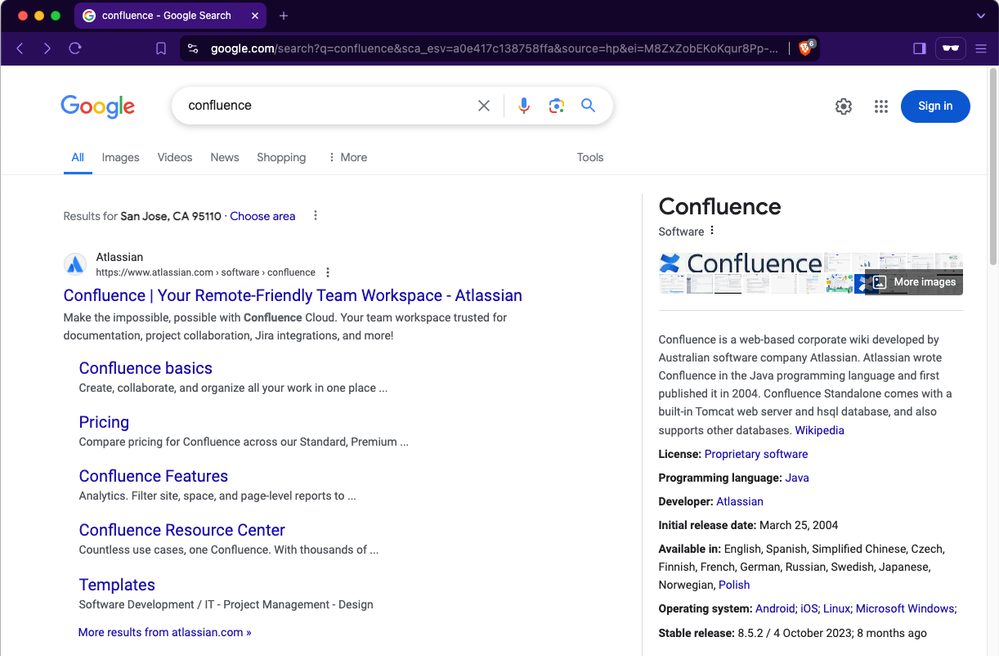Click Initial release date March 25, 2004

(x=748, y=525)
